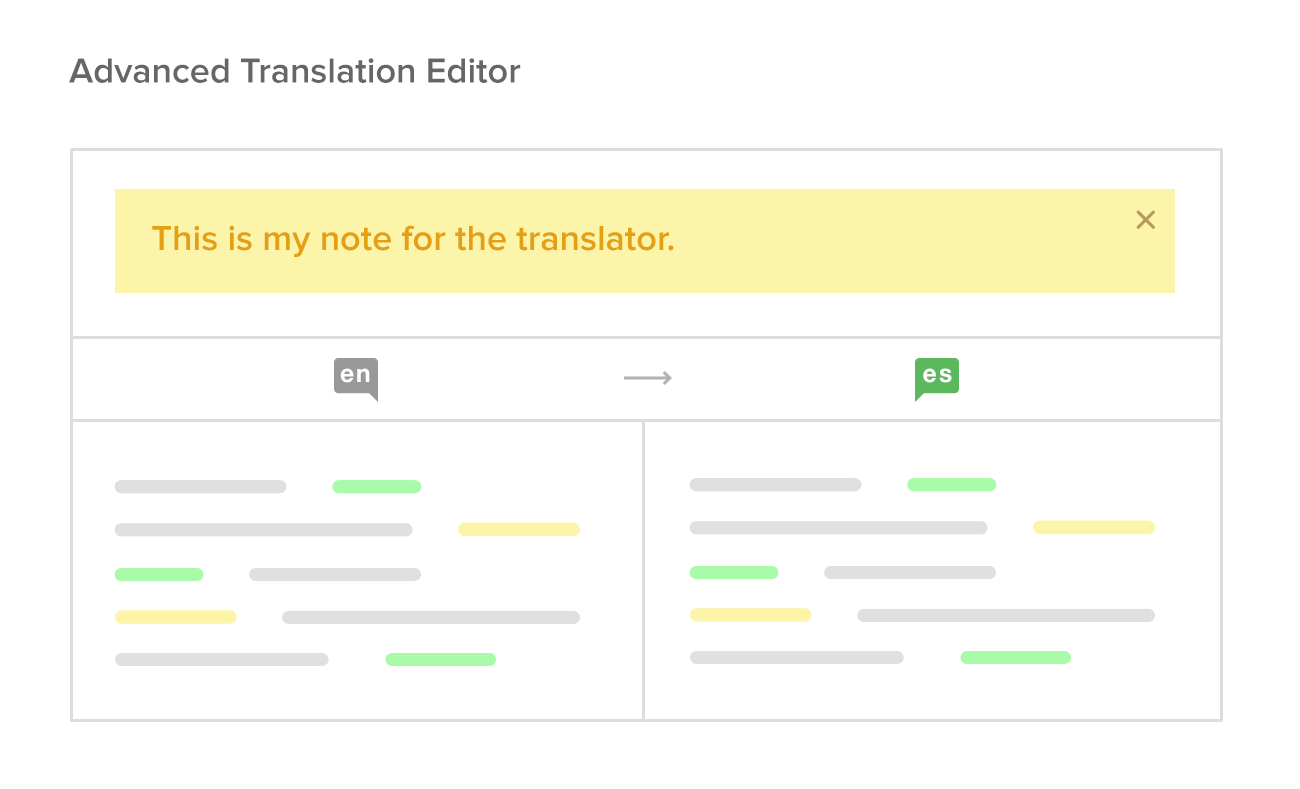This screenshot has width=1300, height=789.
Task: Click the green "es" language badge
Action: (x=937, y=379)
